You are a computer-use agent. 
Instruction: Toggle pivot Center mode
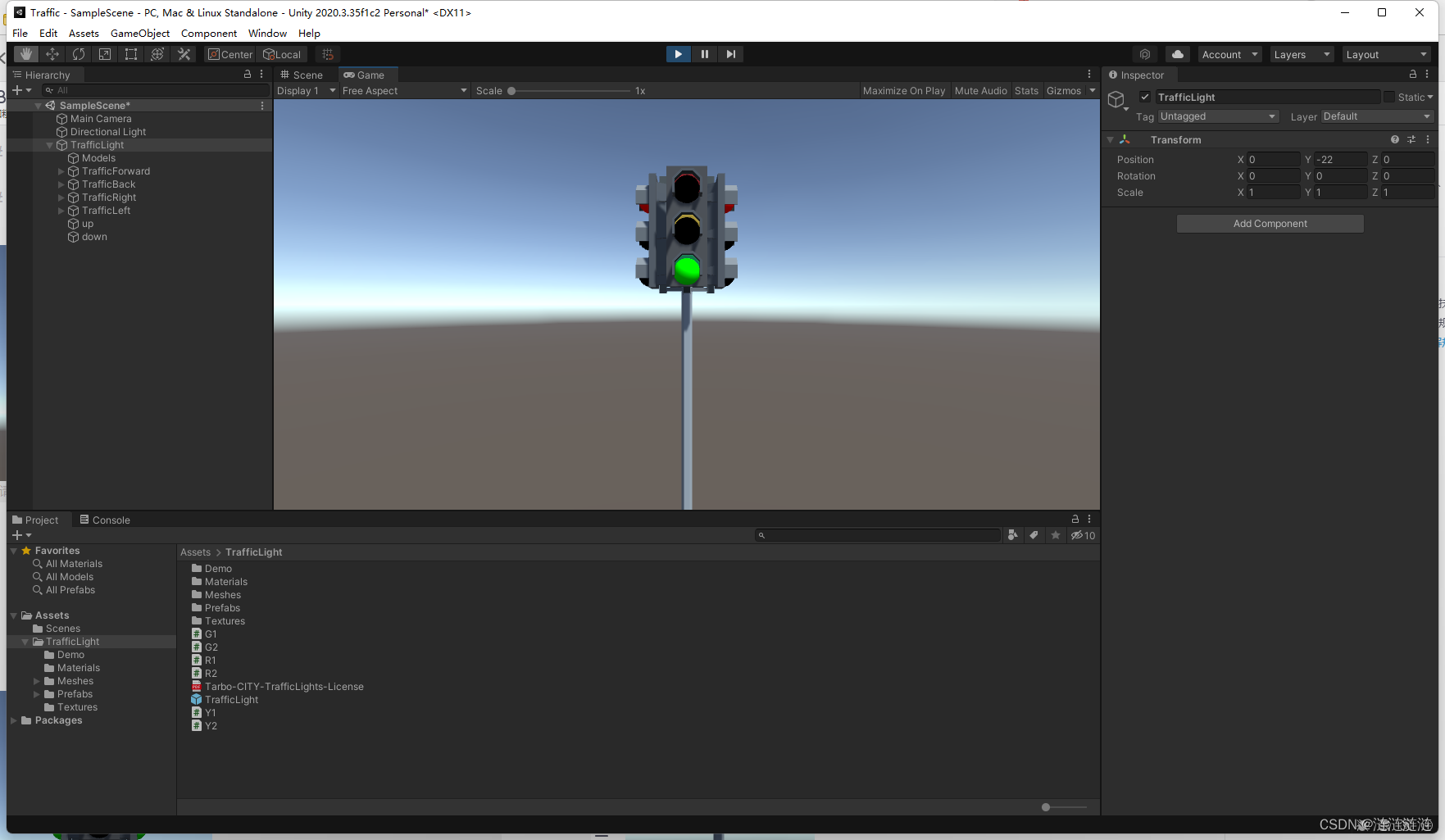(x=229, y=54)
